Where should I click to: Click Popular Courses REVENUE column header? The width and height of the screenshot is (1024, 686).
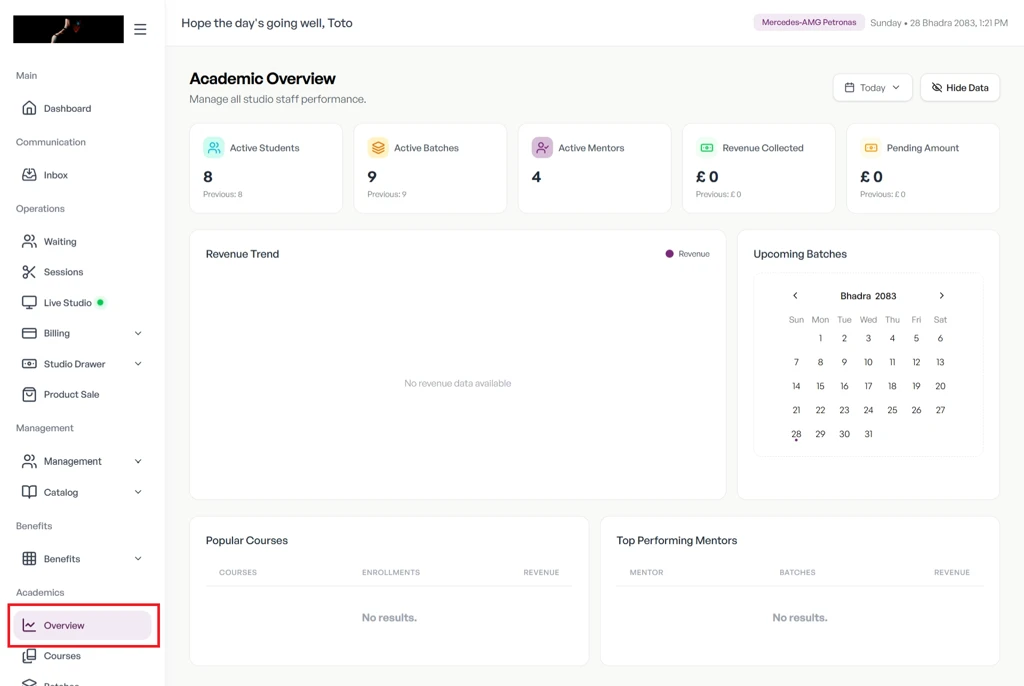[541, 572]
